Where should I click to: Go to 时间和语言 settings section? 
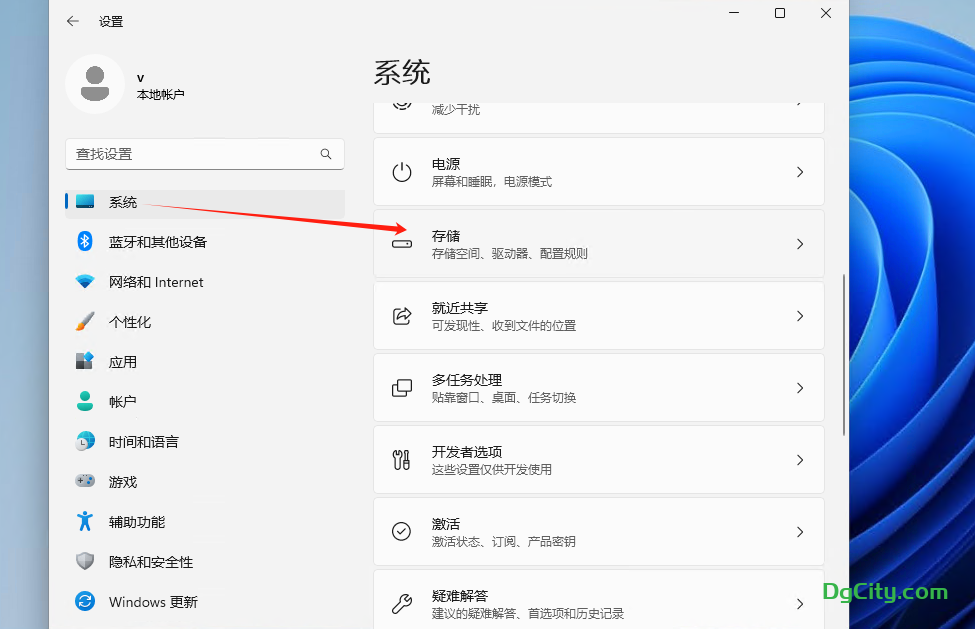(x=144, y=442)
